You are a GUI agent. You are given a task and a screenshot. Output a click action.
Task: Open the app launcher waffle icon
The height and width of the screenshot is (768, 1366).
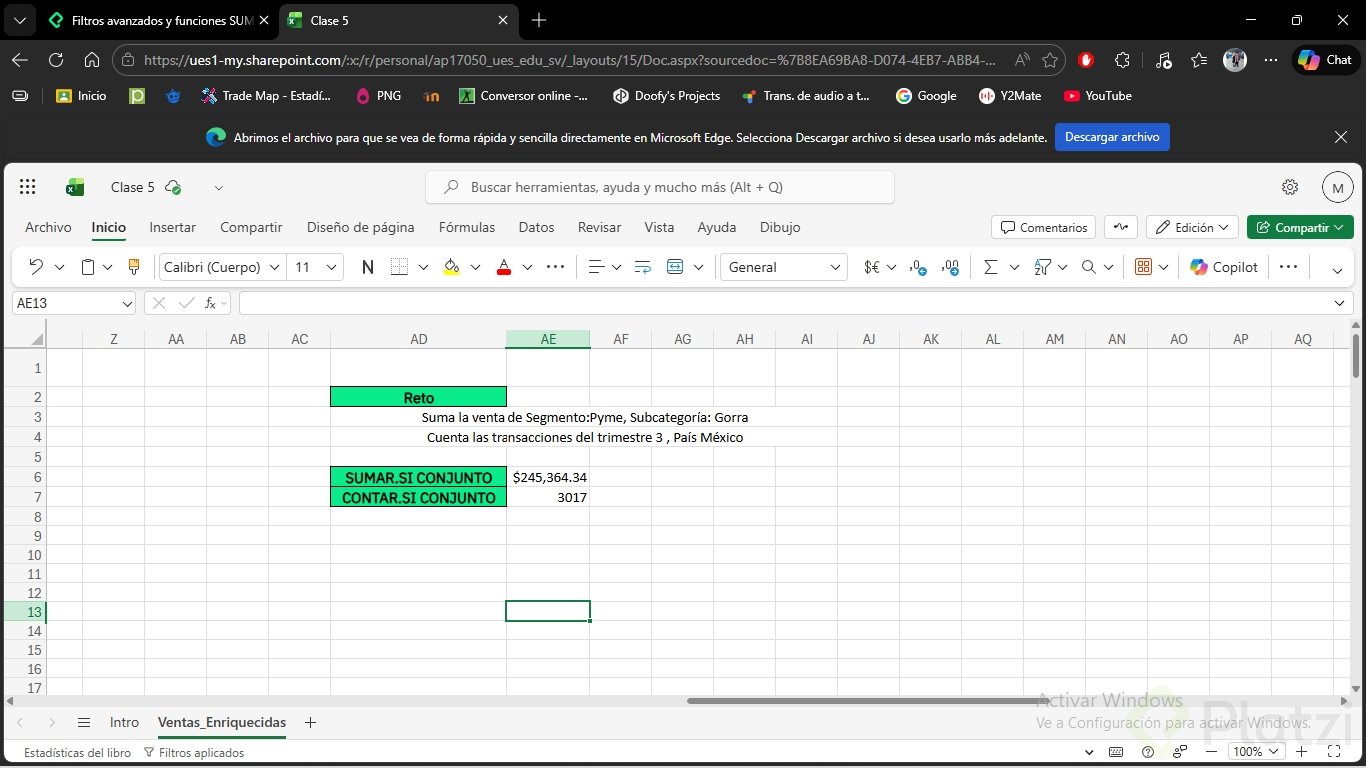click(x=28, y=187)
